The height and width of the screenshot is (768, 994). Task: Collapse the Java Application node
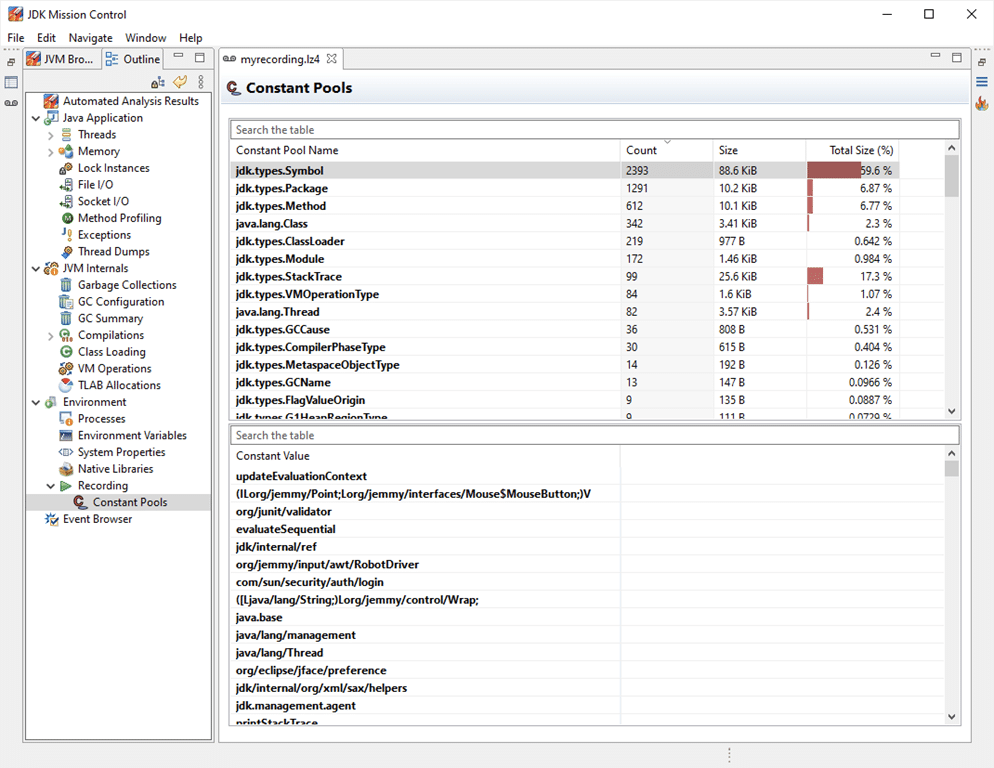click(36, 118)
